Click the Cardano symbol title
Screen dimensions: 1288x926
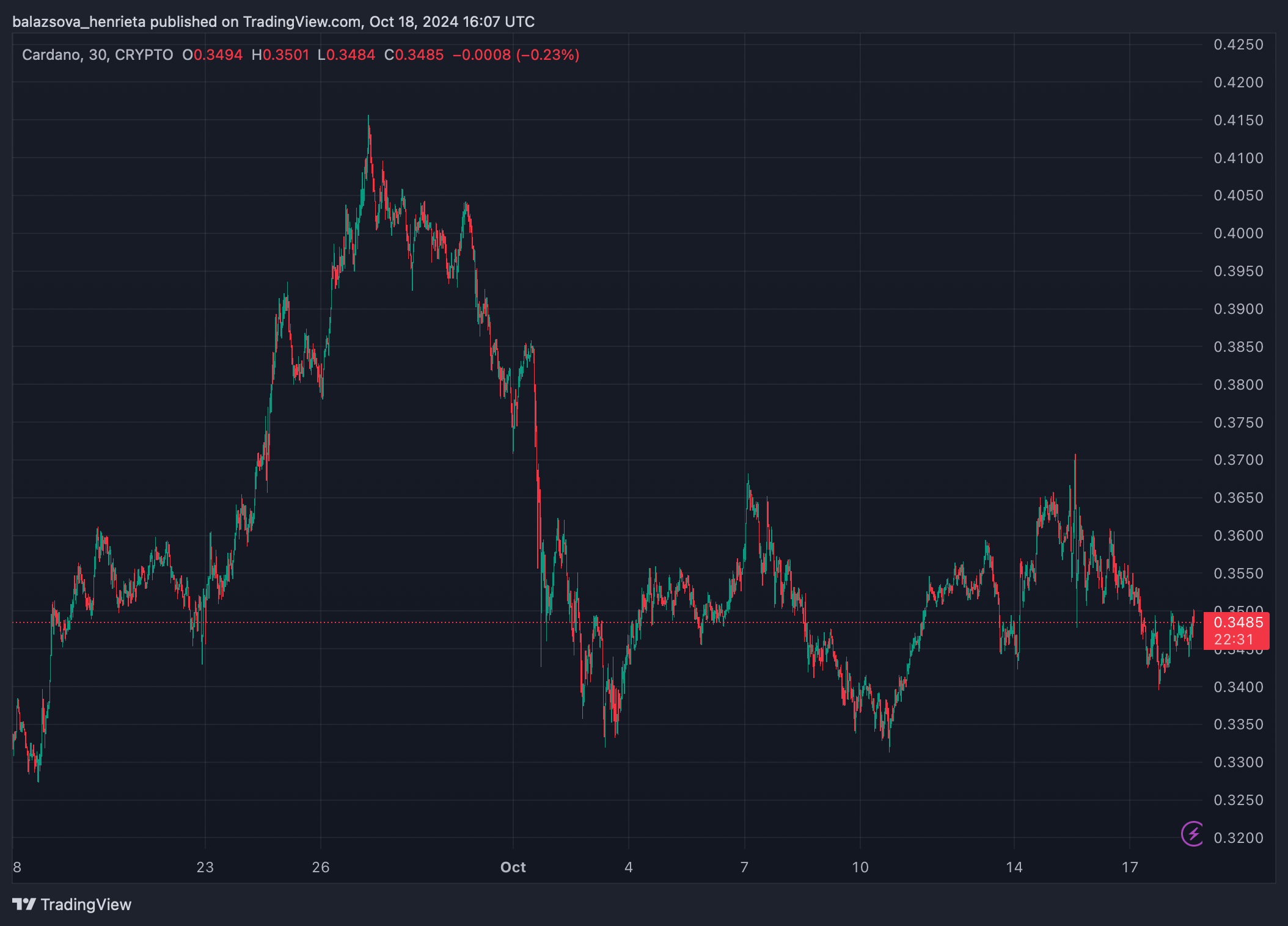tap(52, 55)
